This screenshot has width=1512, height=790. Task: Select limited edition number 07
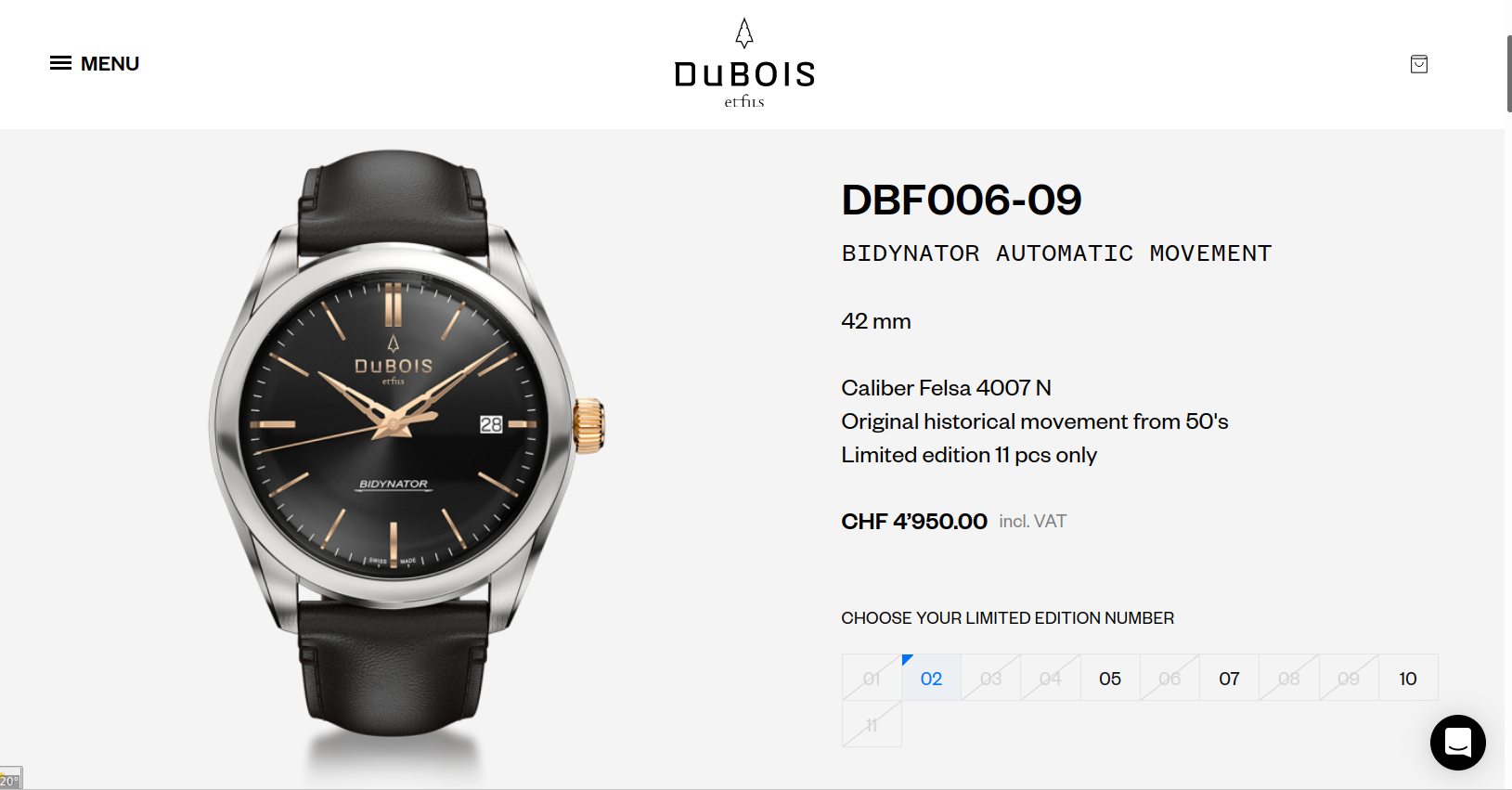(x=1229, y=678)
